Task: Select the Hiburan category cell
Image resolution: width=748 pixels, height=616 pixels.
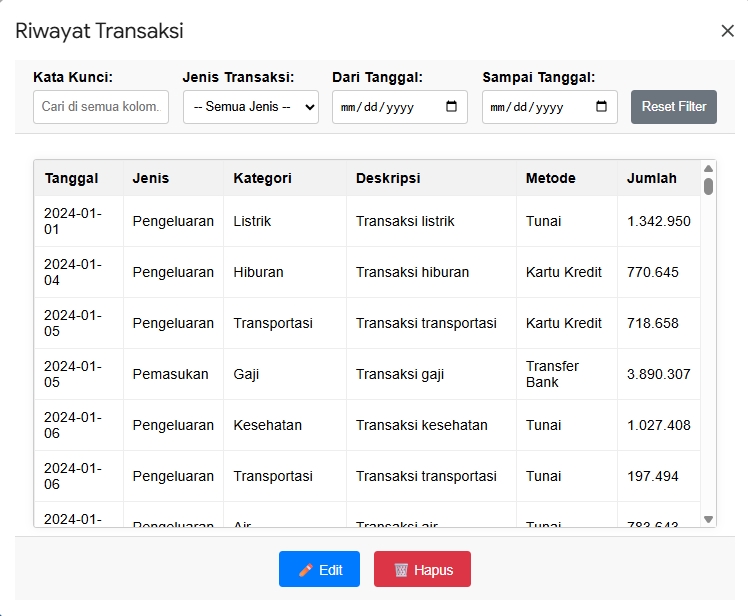Action: [285, 272]
